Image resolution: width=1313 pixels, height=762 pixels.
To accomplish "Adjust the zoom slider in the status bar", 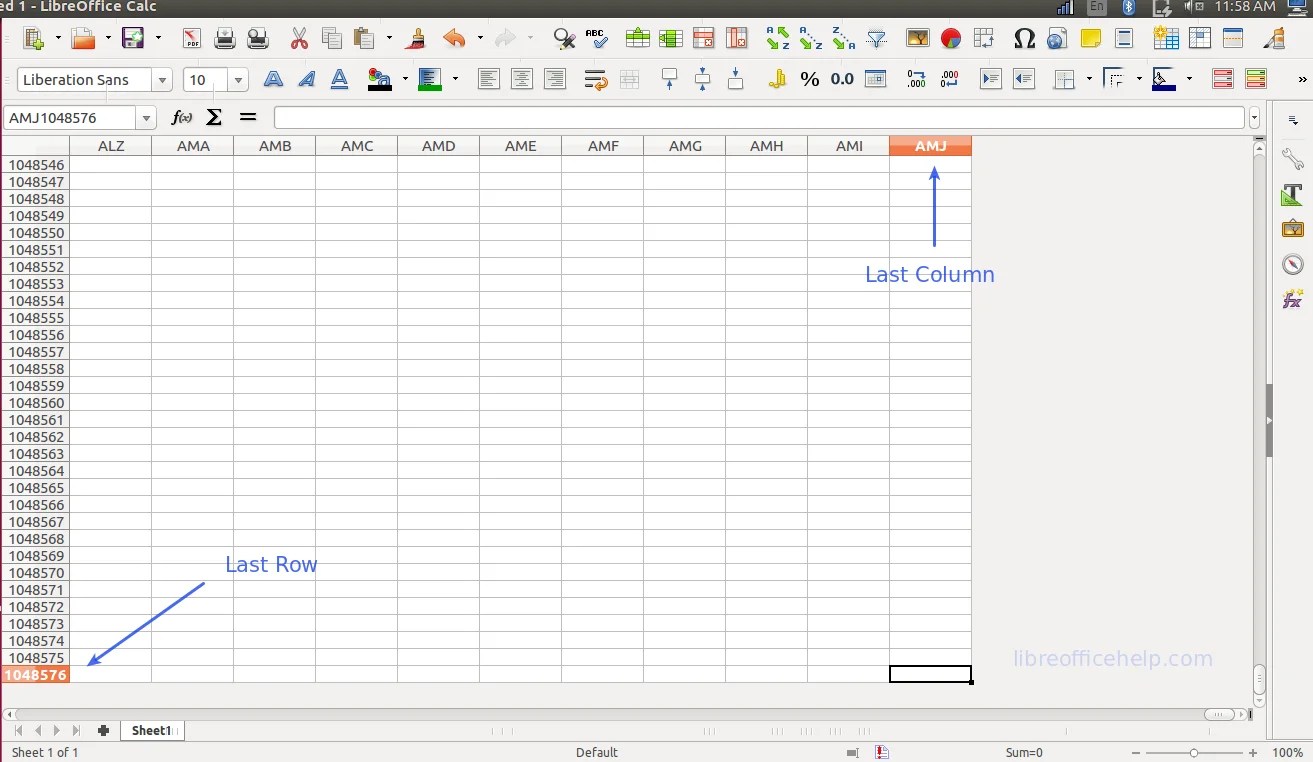I will (1193, 752).
